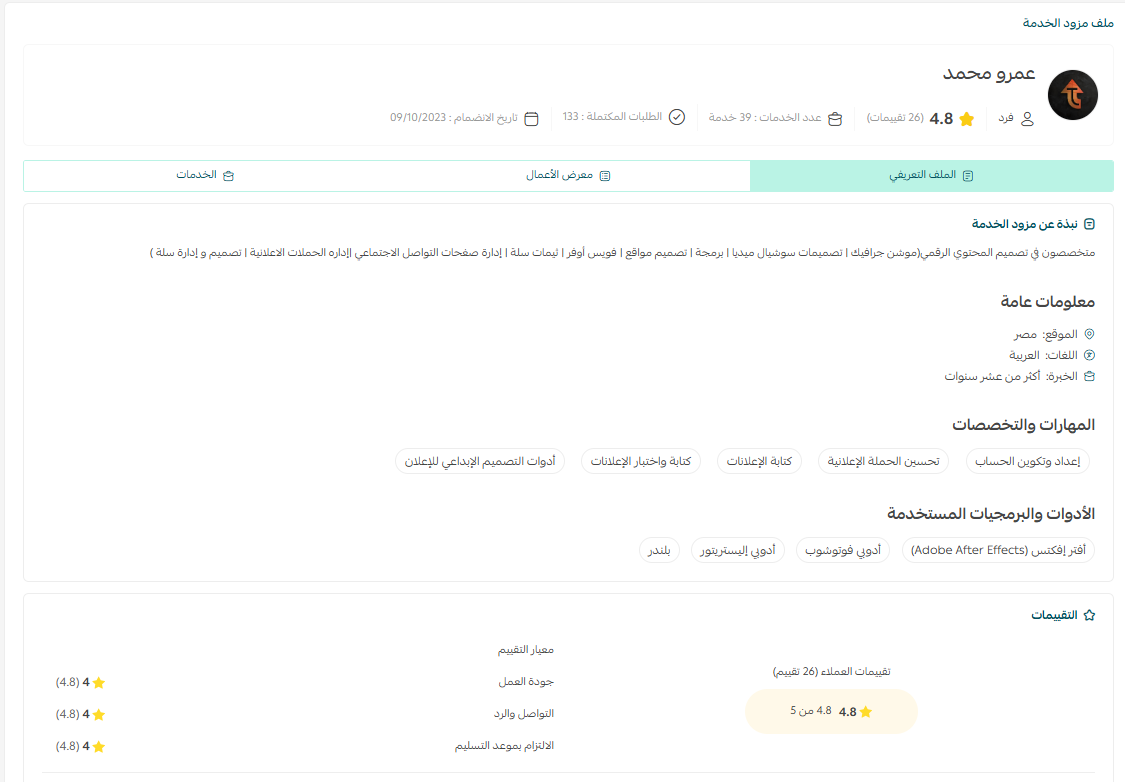The width and height of the screenshot is (1125, 782).
Task: Choose the أدوبي فوتوشوب tool tag
Action: click(844, 550)
